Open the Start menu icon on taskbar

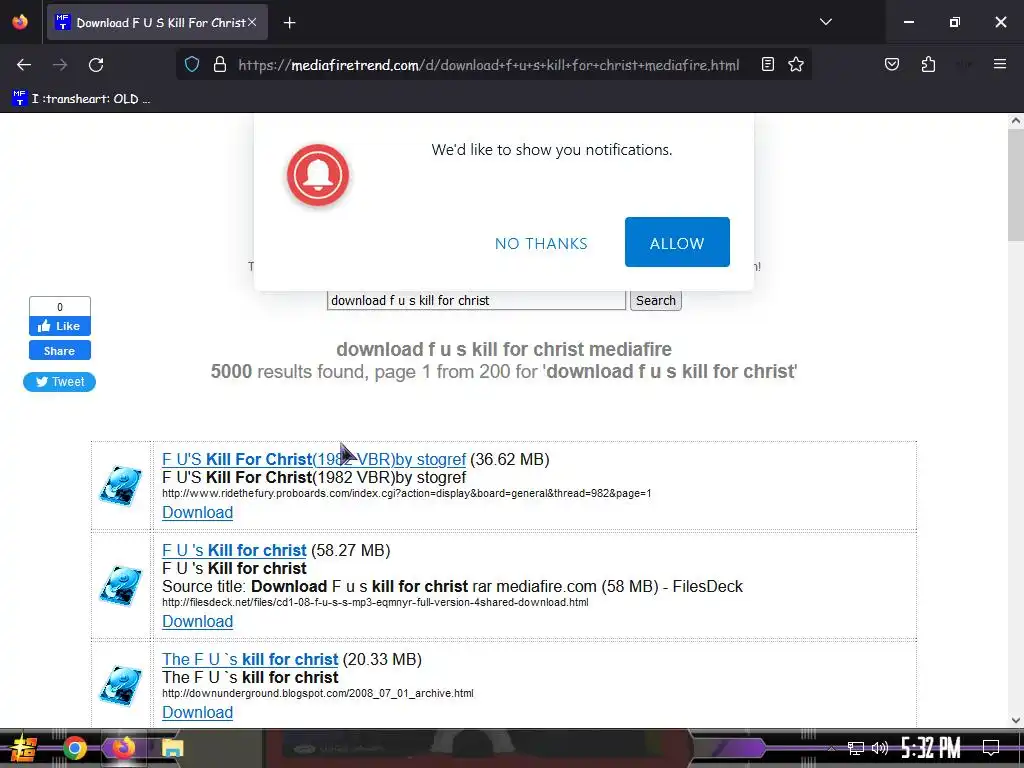coord(24,748)
